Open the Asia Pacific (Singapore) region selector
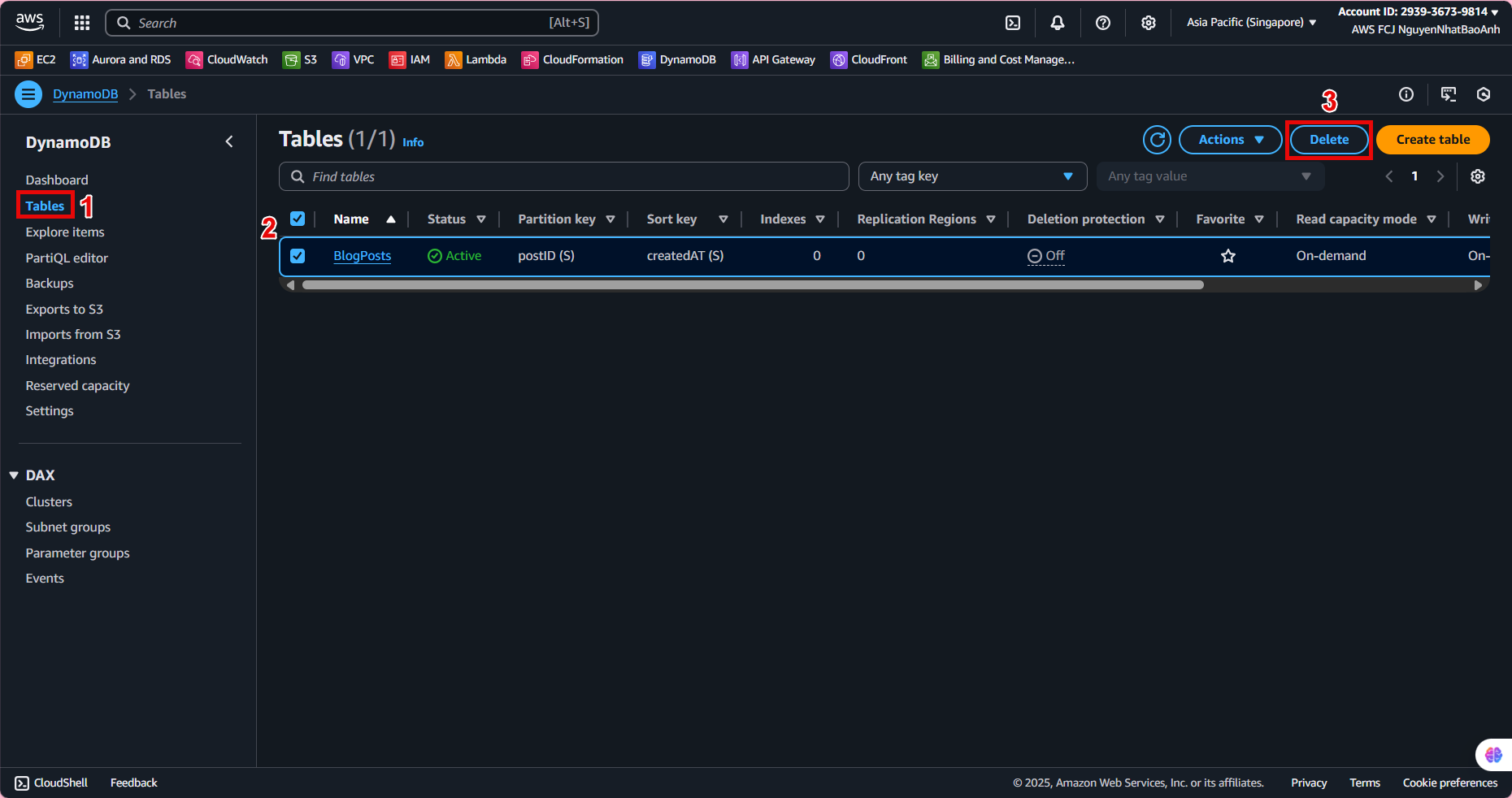 click(1251, 23)
